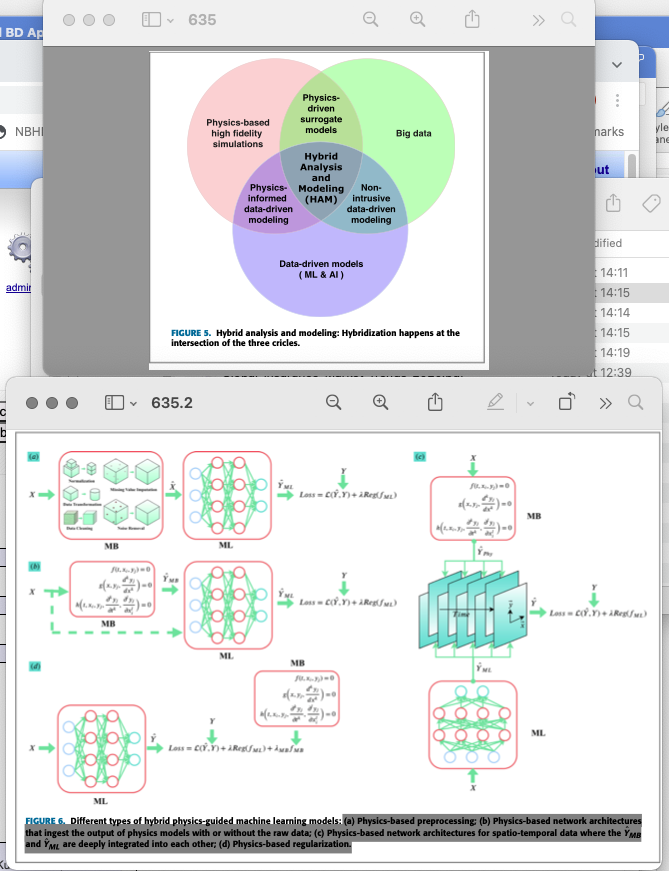The width and height of the screenshot is (669, 871).
Task: Toggle the sidebar in 635.2 window
Action: click(x=113, y=402)
